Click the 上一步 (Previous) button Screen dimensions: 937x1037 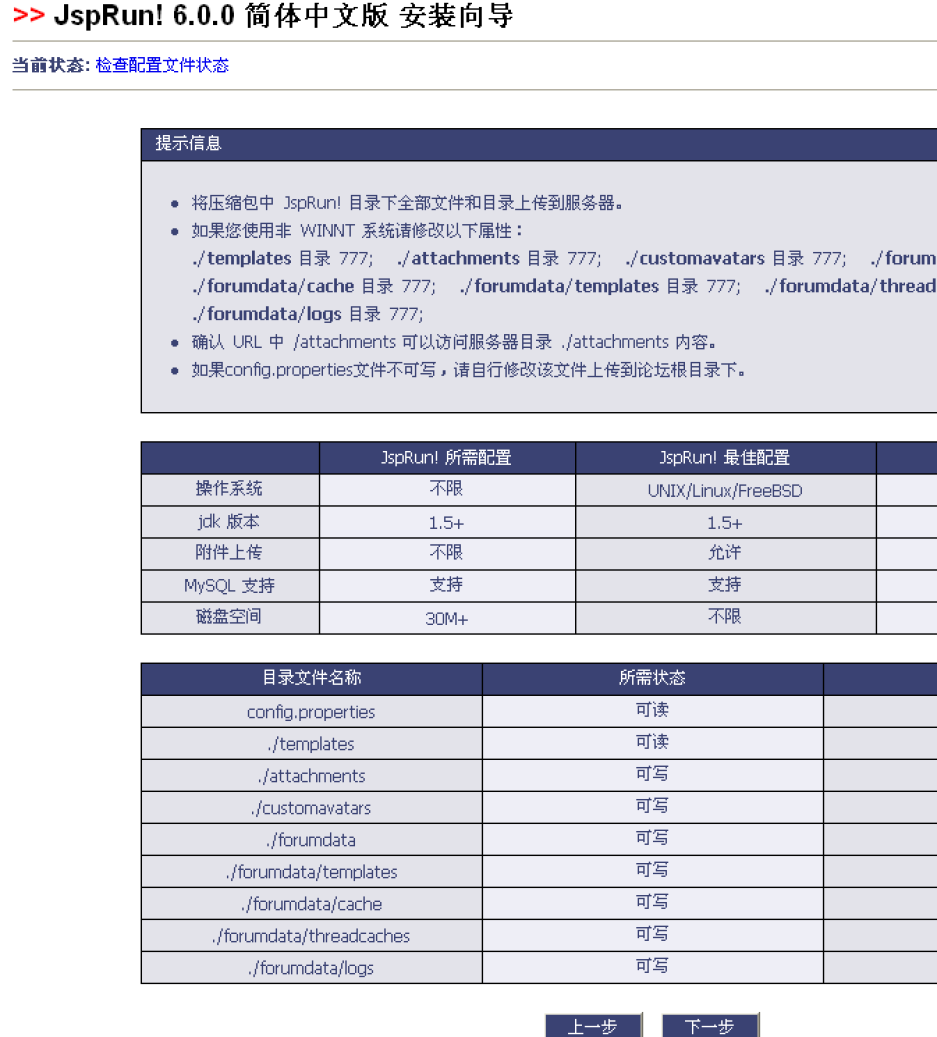tap(593, 1026)
